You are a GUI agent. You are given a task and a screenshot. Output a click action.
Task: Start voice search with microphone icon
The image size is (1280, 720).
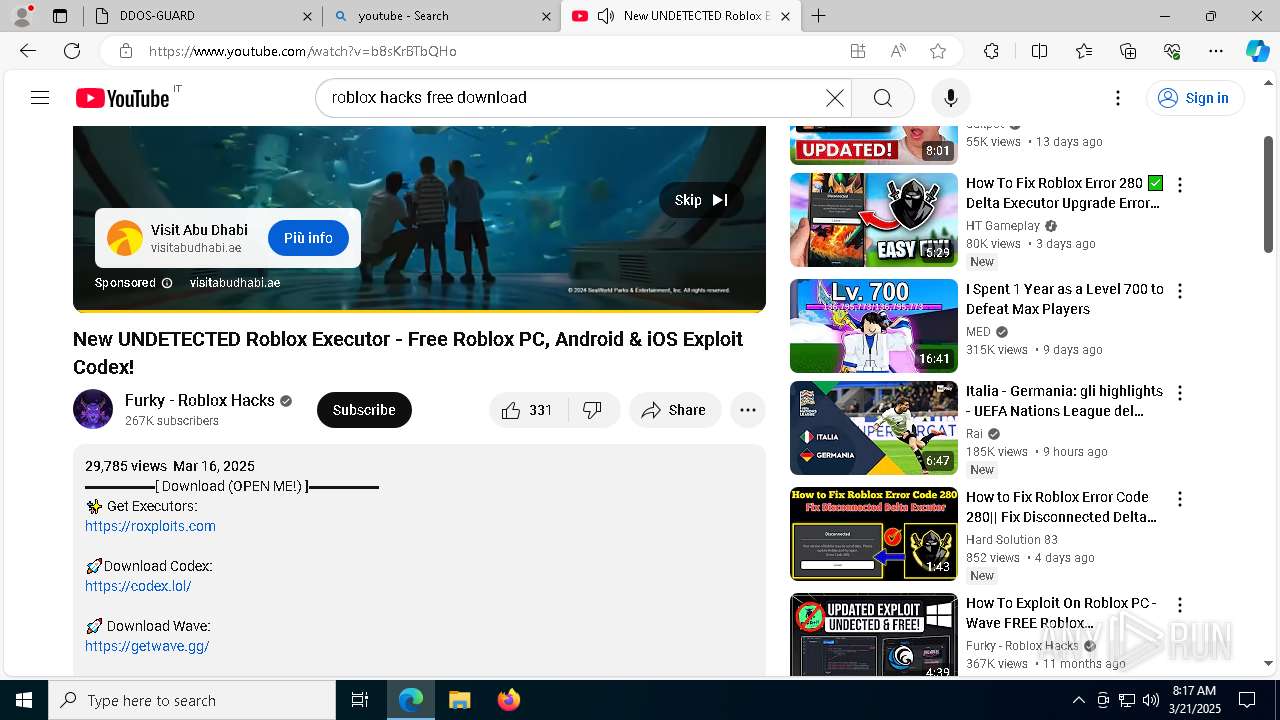951,98
